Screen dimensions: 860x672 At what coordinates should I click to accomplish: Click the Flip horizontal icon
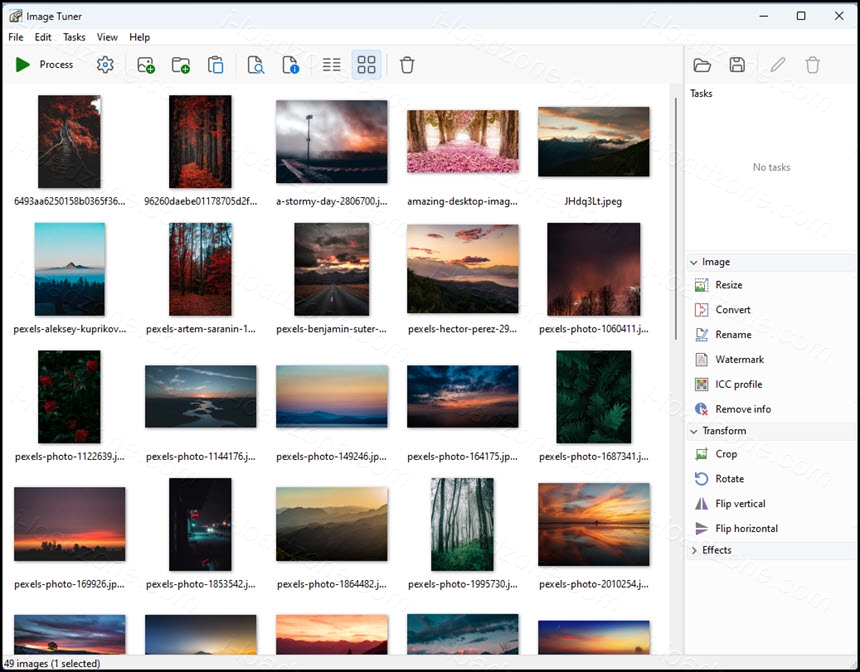pyautogui.click(x=701, y=529)
